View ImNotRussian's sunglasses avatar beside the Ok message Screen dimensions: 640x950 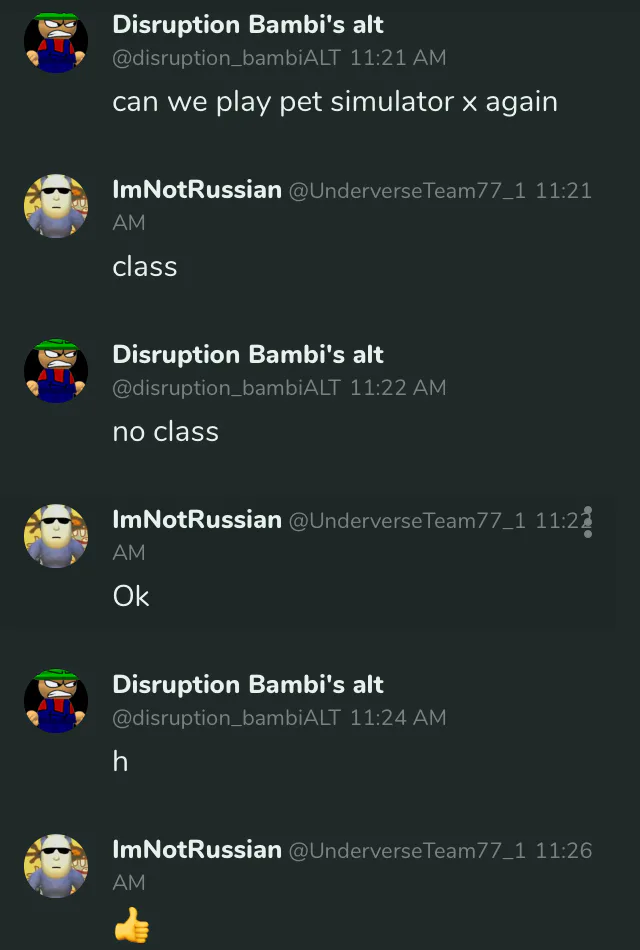pyautogui.click(x=56, y=536)
